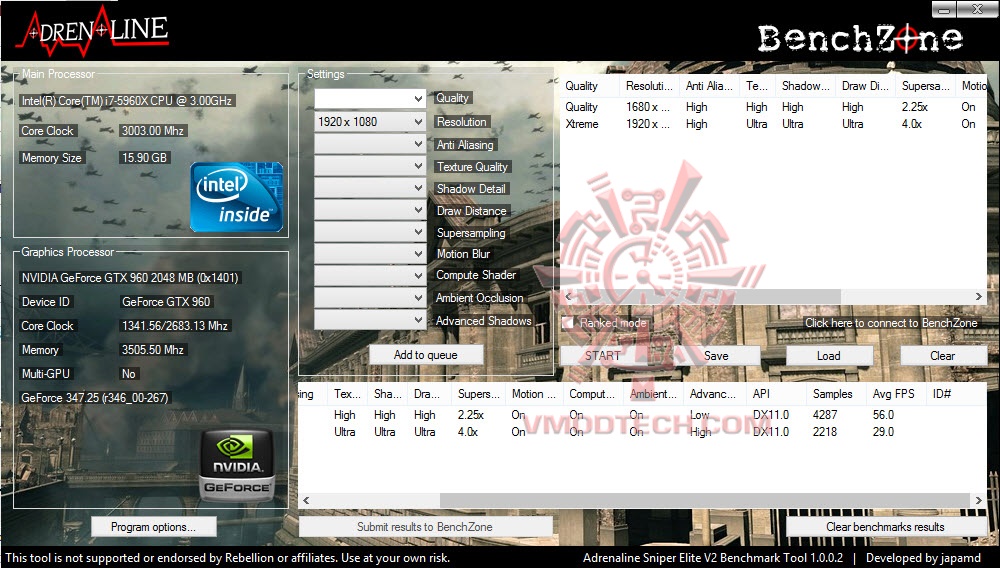1000x568 pixels.
Task: Open the Shadow Detail dropdown
Action: 370,188
